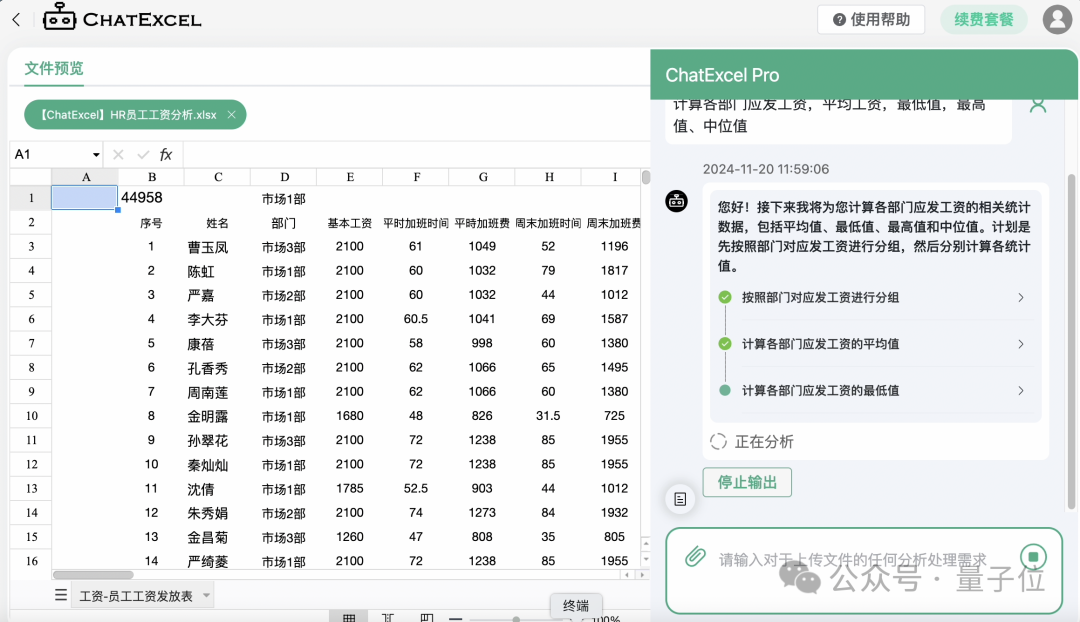This screenshot has height=622, width=1080.
Task: Click the 停止输出 stop output button
Action: pos(747,482)
